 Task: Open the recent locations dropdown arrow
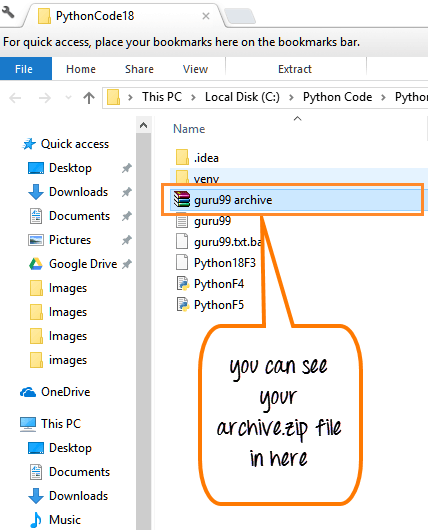[x=68, y=98]
